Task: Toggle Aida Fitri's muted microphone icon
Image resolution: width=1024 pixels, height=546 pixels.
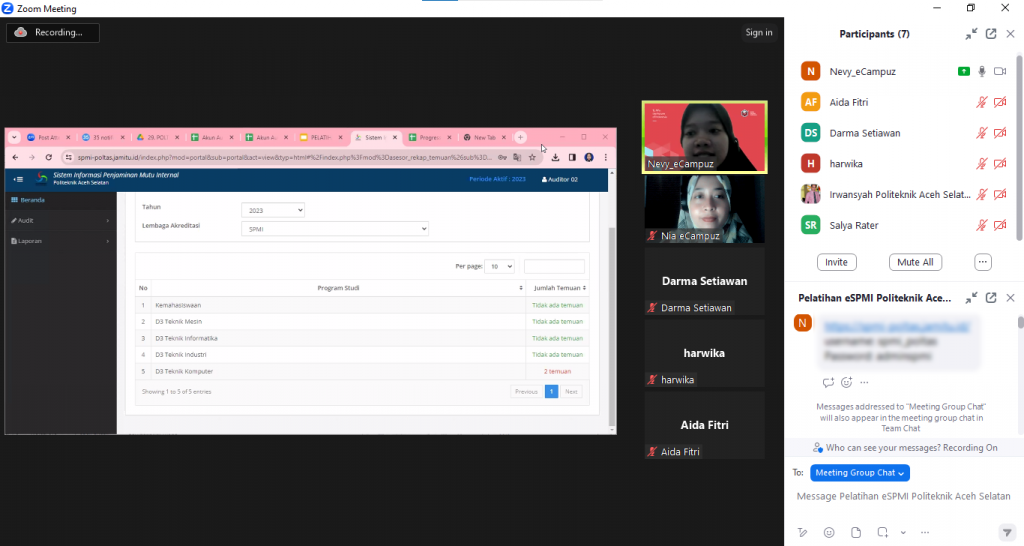Action: [x=982, y=102]
